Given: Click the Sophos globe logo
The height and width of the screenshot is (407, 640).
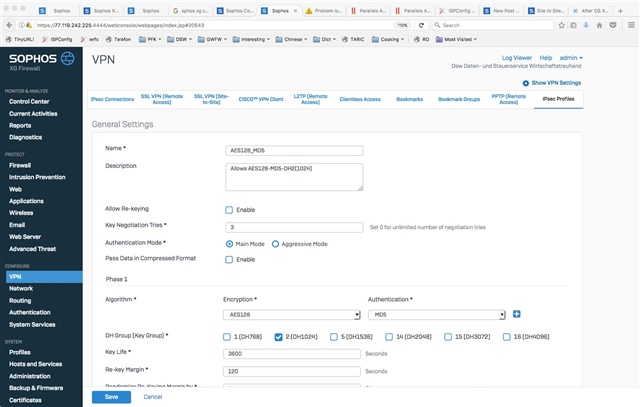Looking at the screenshot, I should coord(68,58).
